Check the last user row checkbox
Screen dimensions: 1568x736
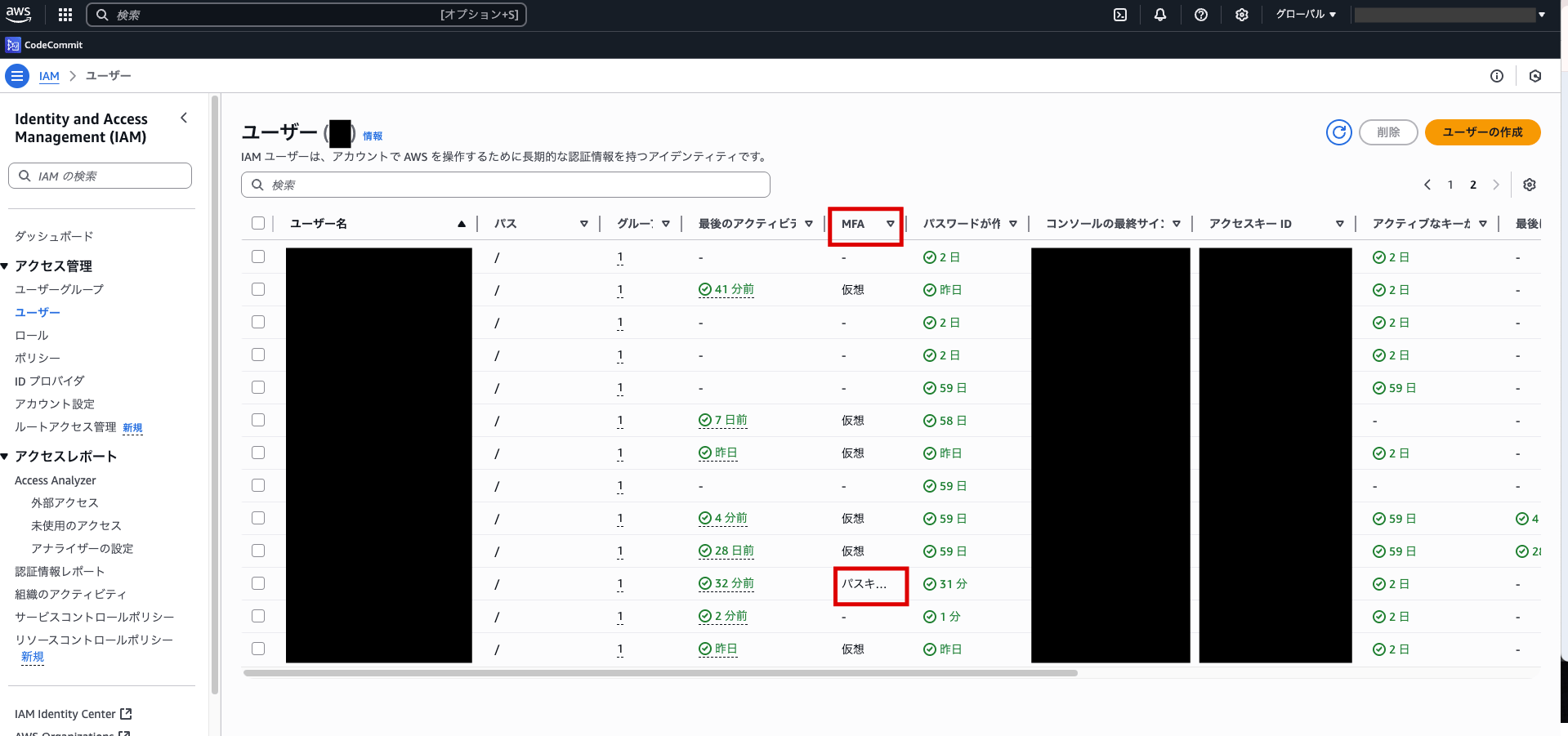pyautogui.click(x=258, y=649)
